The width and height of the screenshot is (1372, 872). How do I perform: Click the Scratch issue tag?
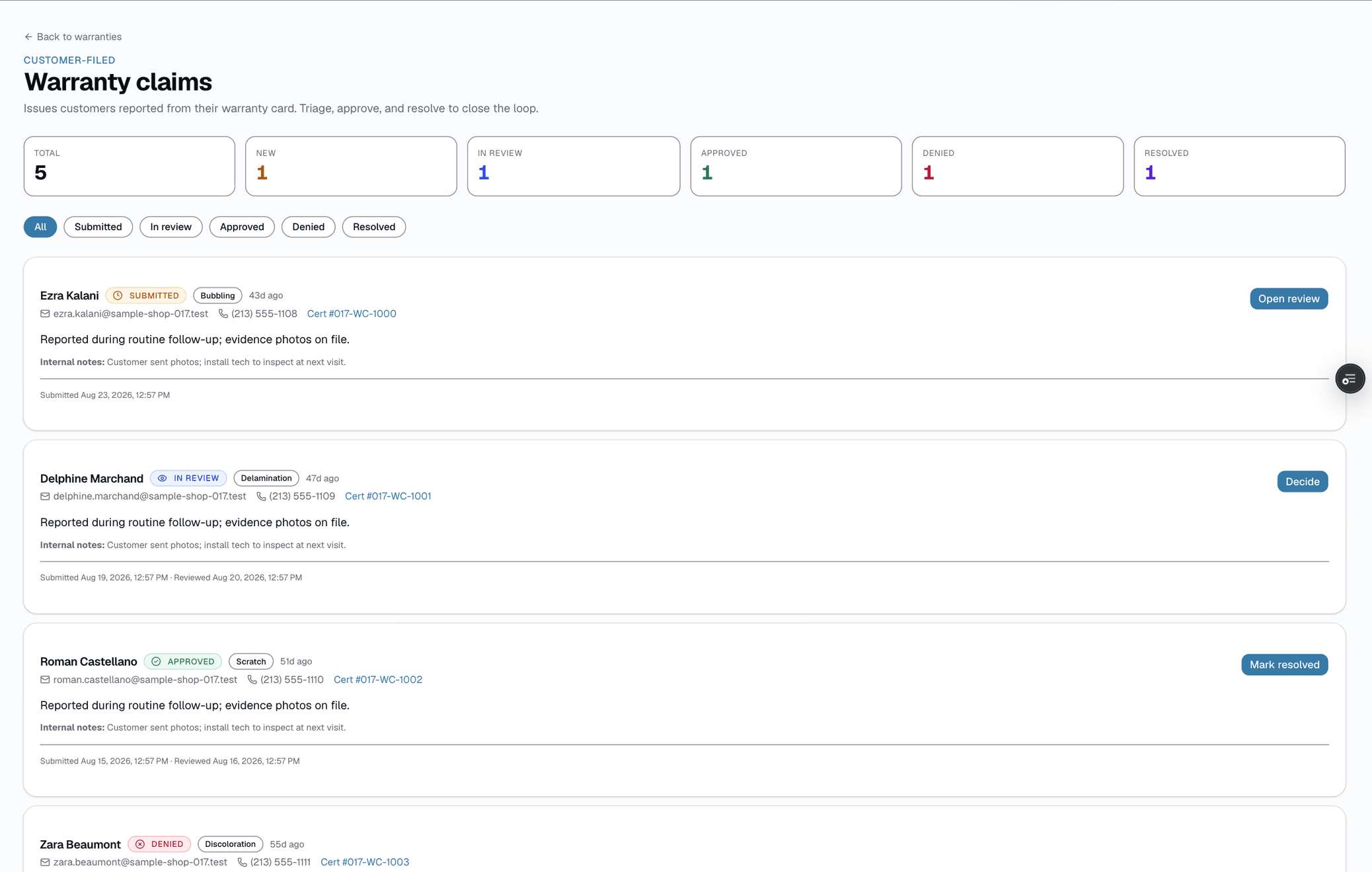251,661
